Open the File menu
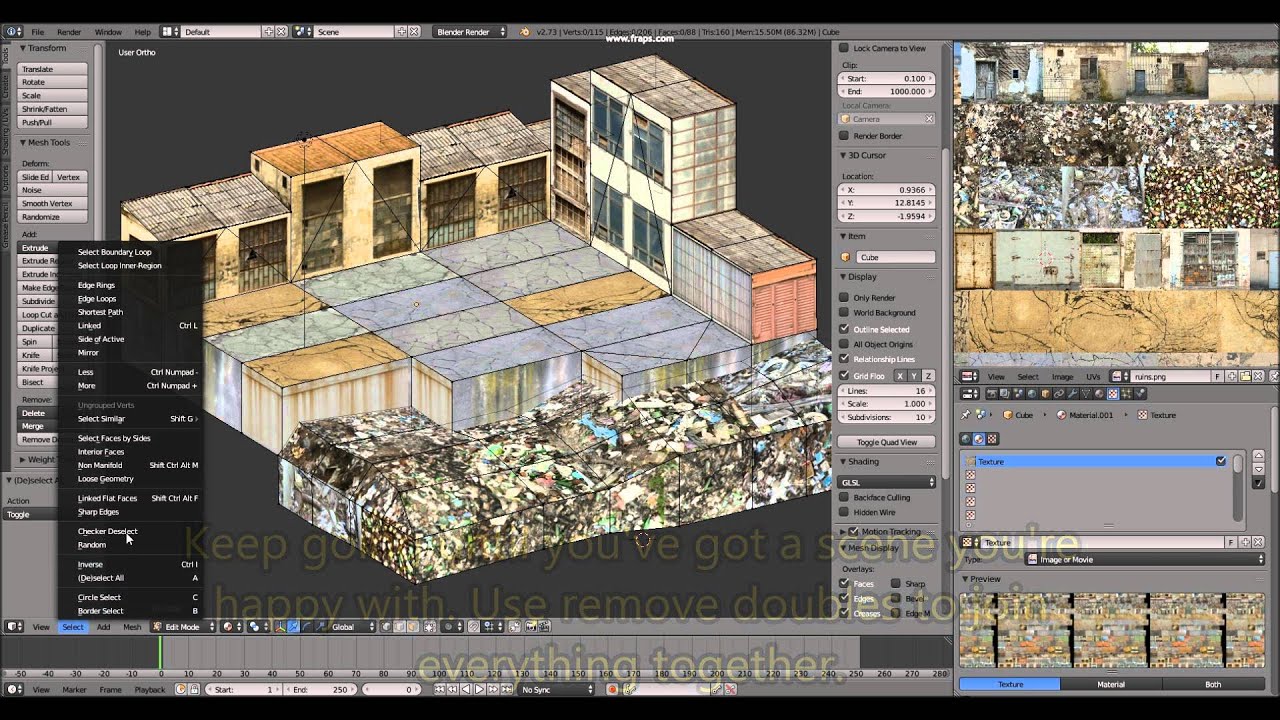Image resolution: width=1280 pixels, height=720 pixels. click(x=37, y=32)
